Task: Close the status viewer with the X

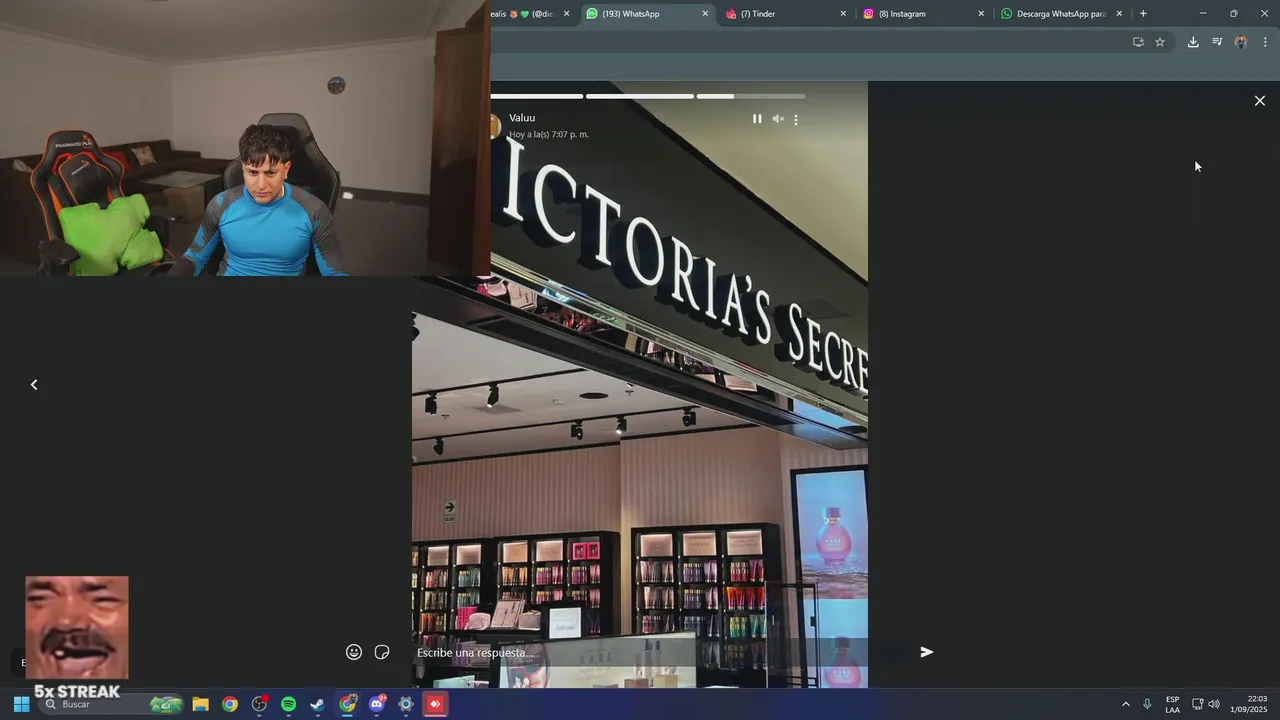Action: (1260, 101)
